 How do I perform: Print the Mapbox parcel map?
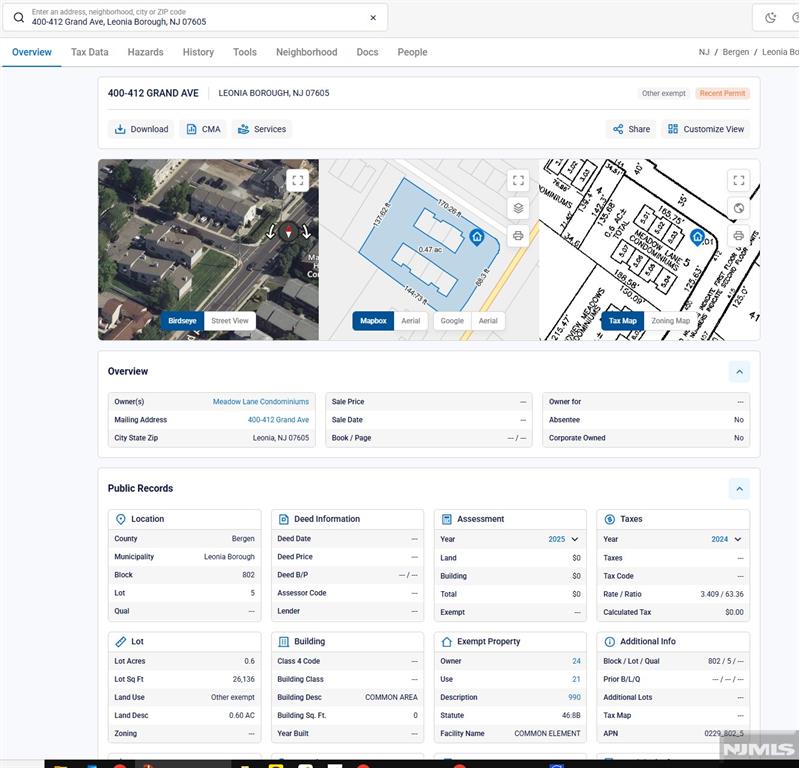(518, 236)
